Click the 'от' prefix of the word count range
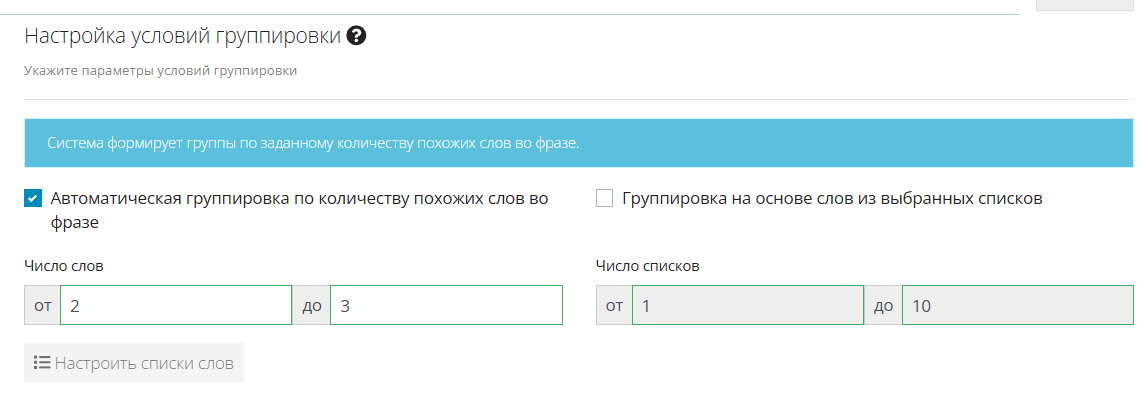The height and width of the screenshot is (400, 1139). coord(42,305)
